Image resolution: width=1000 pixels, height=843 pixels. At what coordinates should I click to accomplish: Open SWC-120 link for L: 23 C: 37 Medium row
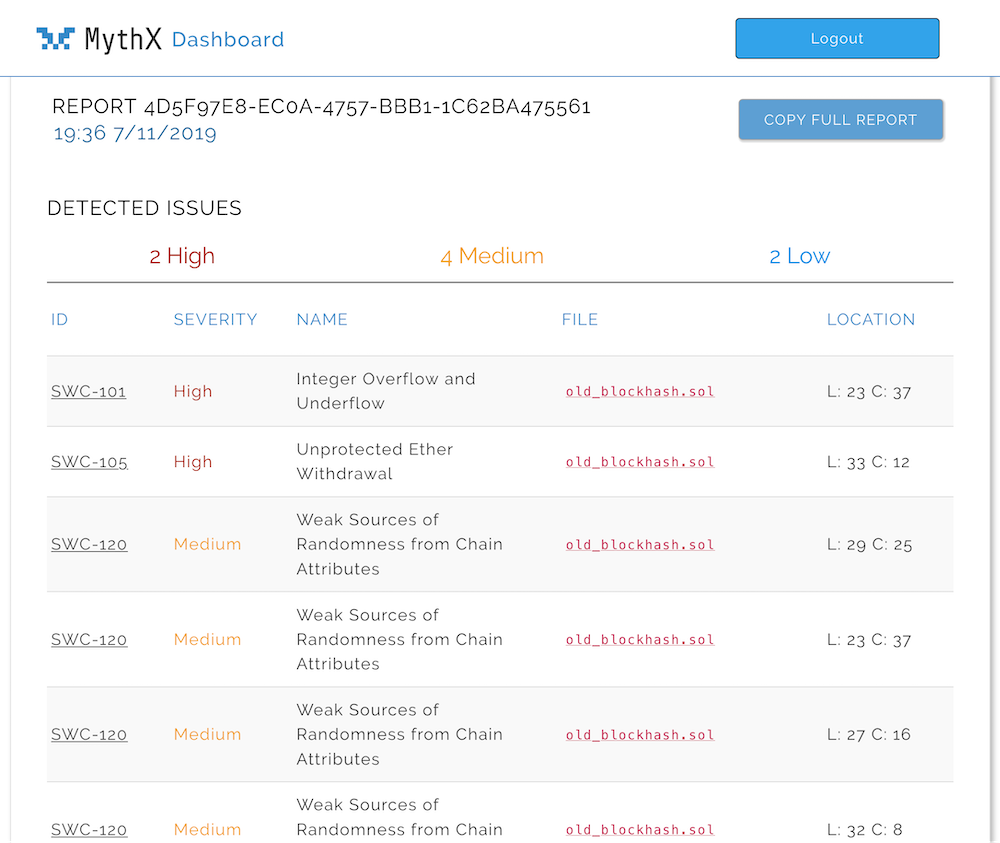[89, 640]
